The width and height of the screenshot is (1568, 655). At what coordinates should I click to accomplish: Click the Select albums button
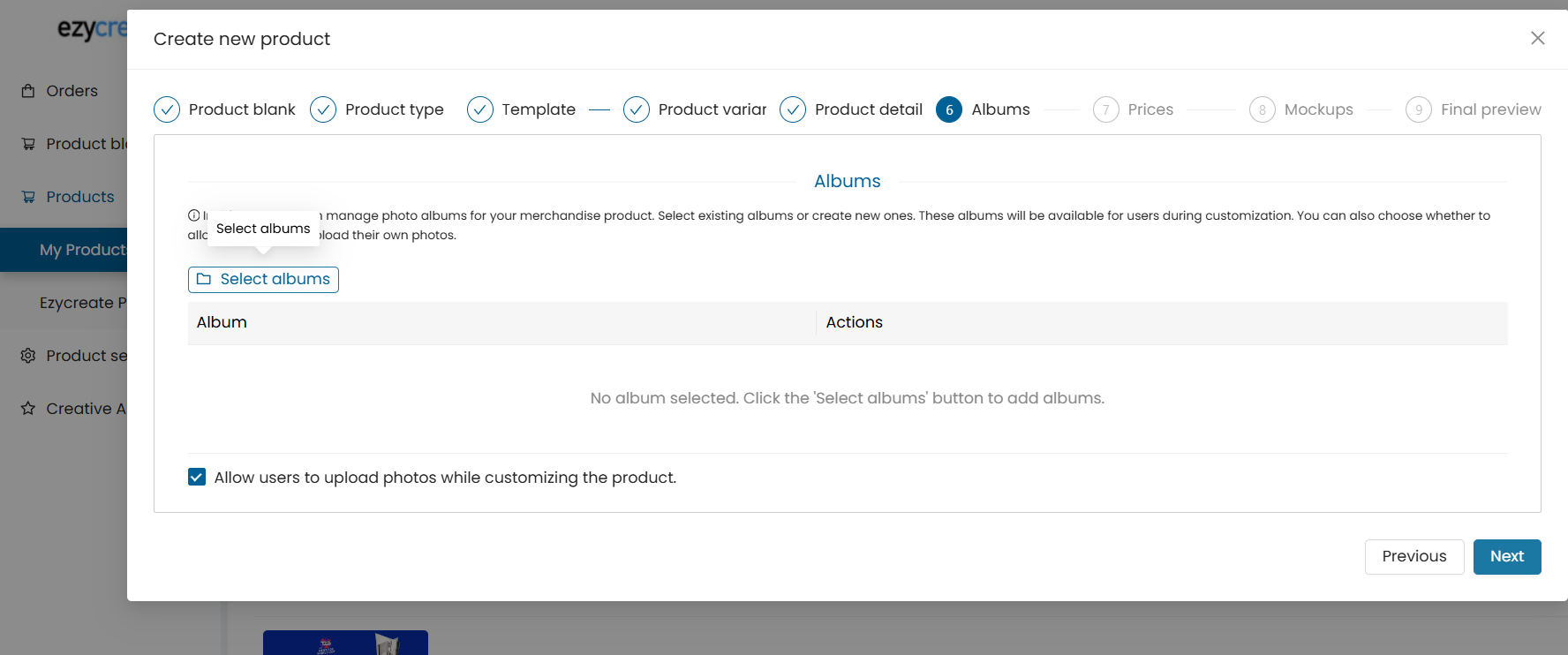pyautogui.click(x=263, y=279)
